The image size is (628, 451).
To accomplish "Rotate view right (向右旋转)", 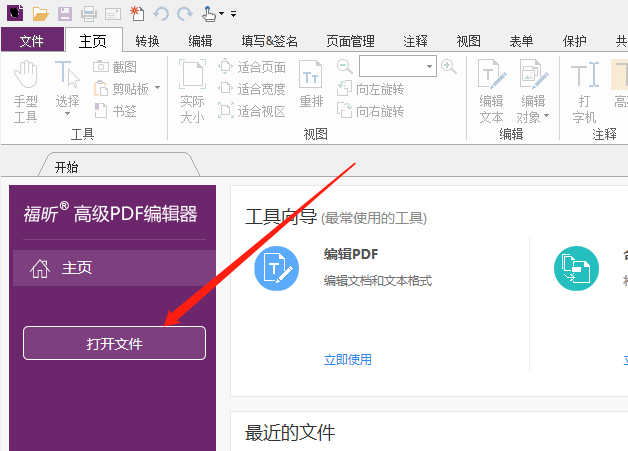I will pyautogui.click(x=370, y=111).
